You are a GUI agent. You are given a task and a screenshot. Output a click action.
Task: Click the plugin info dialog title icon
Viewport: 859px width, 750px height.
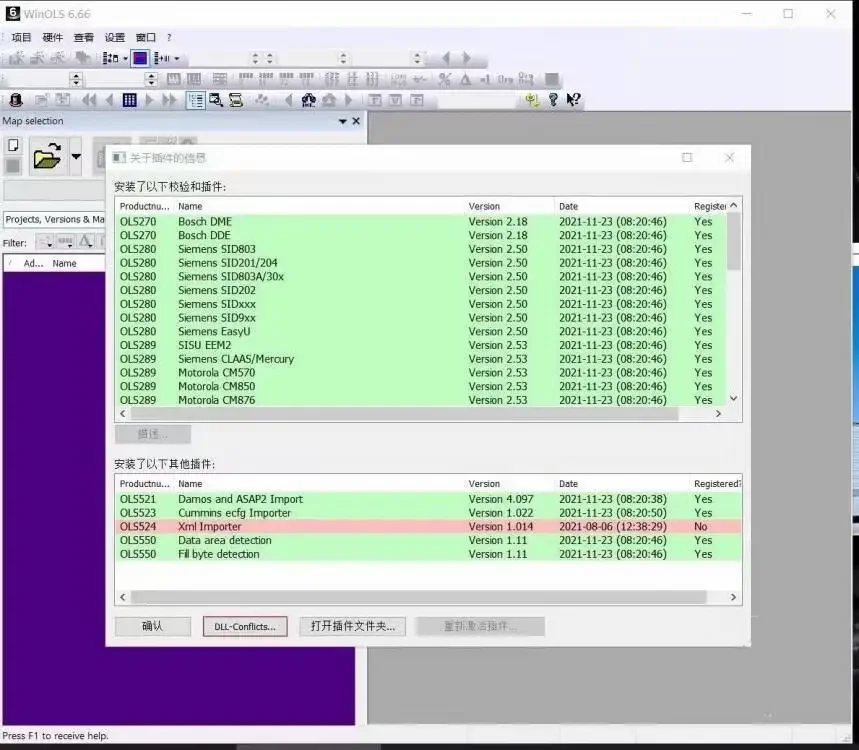click(119, 158)
